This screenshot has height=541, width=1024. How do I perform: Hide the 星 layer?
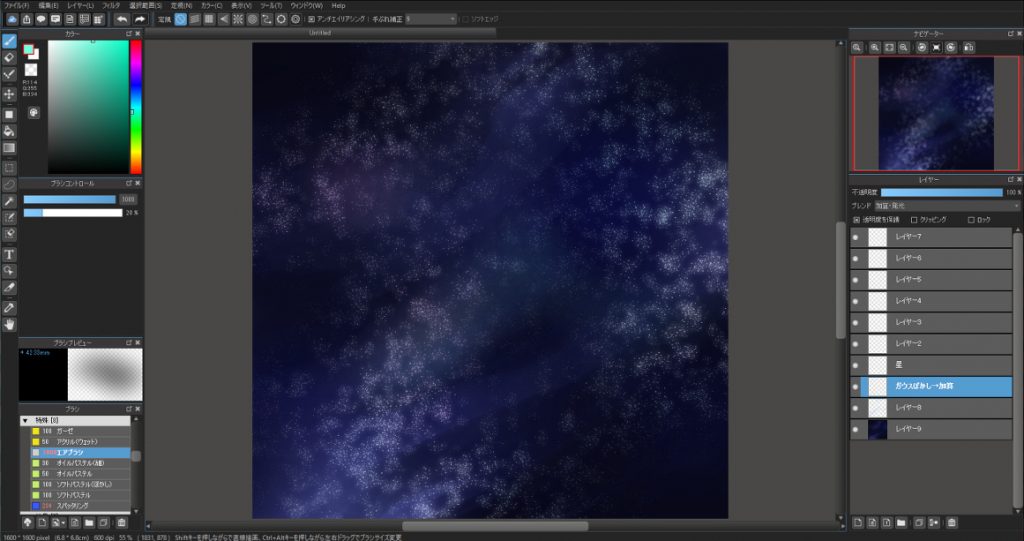click(x=856, y=365)
